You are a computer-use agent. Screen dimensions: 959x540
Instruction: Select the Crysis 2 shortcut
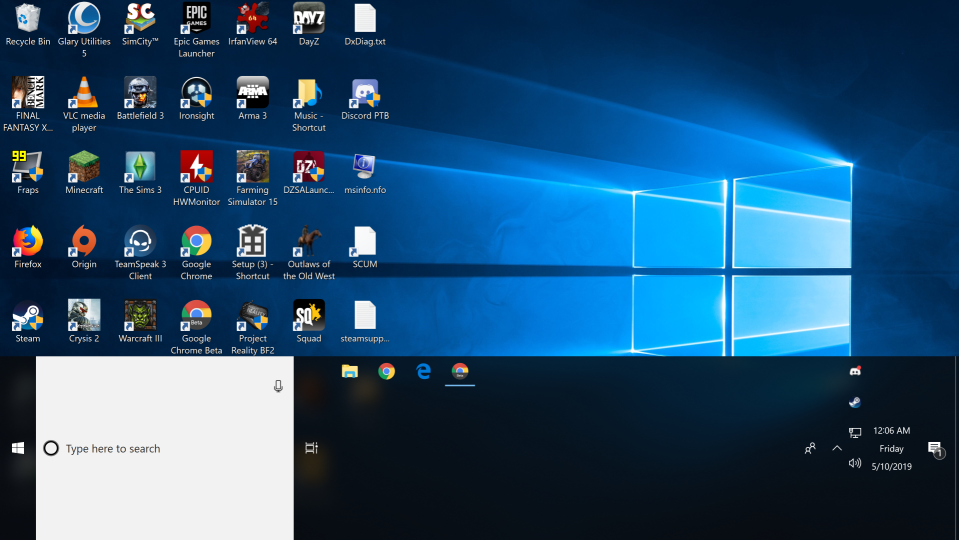click(84, 321)
